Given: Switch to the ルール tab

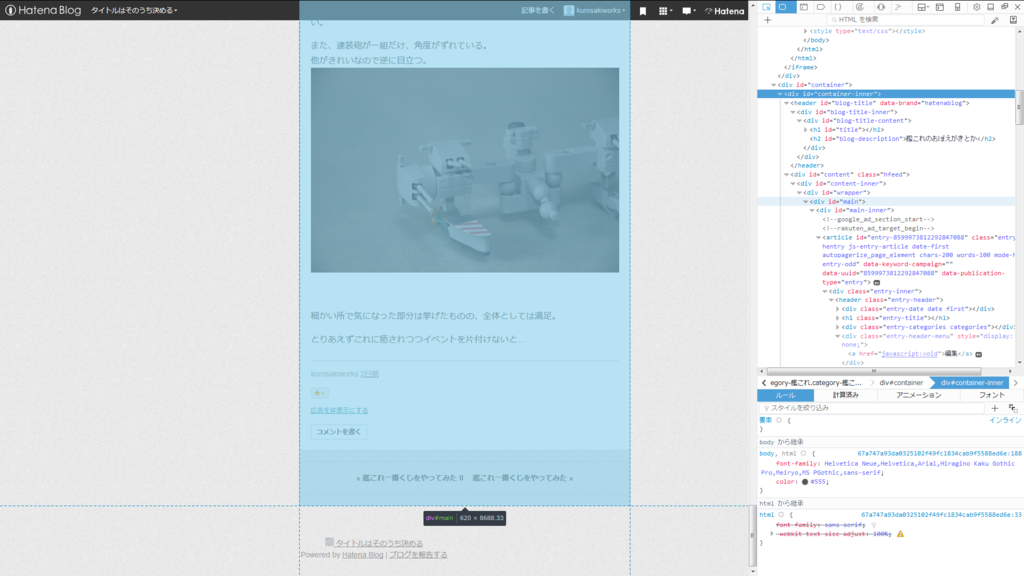Looking at the screenshot, I should pyautogui.click(x=786, y=395).
